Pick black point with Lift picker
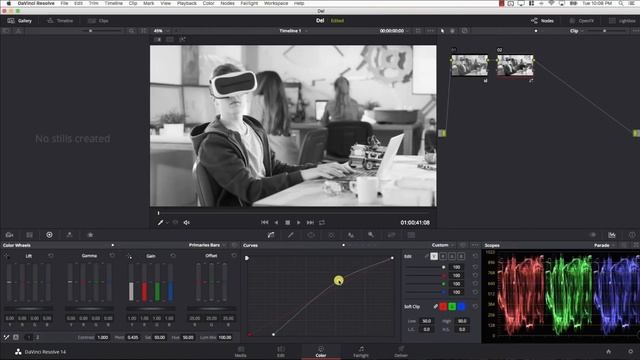This screenshot has width=640, height=360. point(7,256)
